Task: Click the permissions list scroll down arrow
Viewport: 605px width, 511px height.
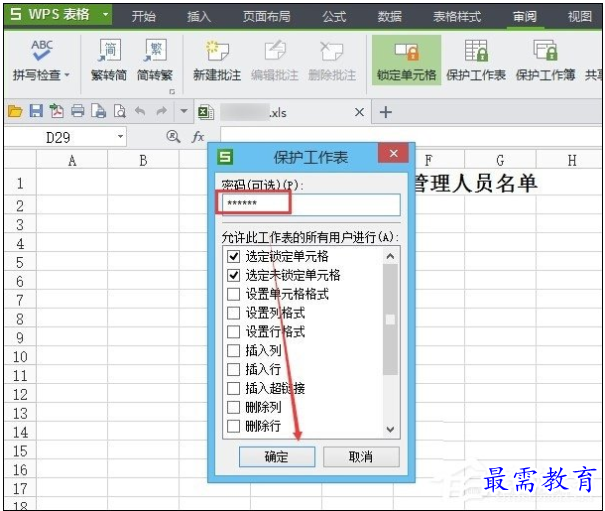Action: (x=390, y=429)
